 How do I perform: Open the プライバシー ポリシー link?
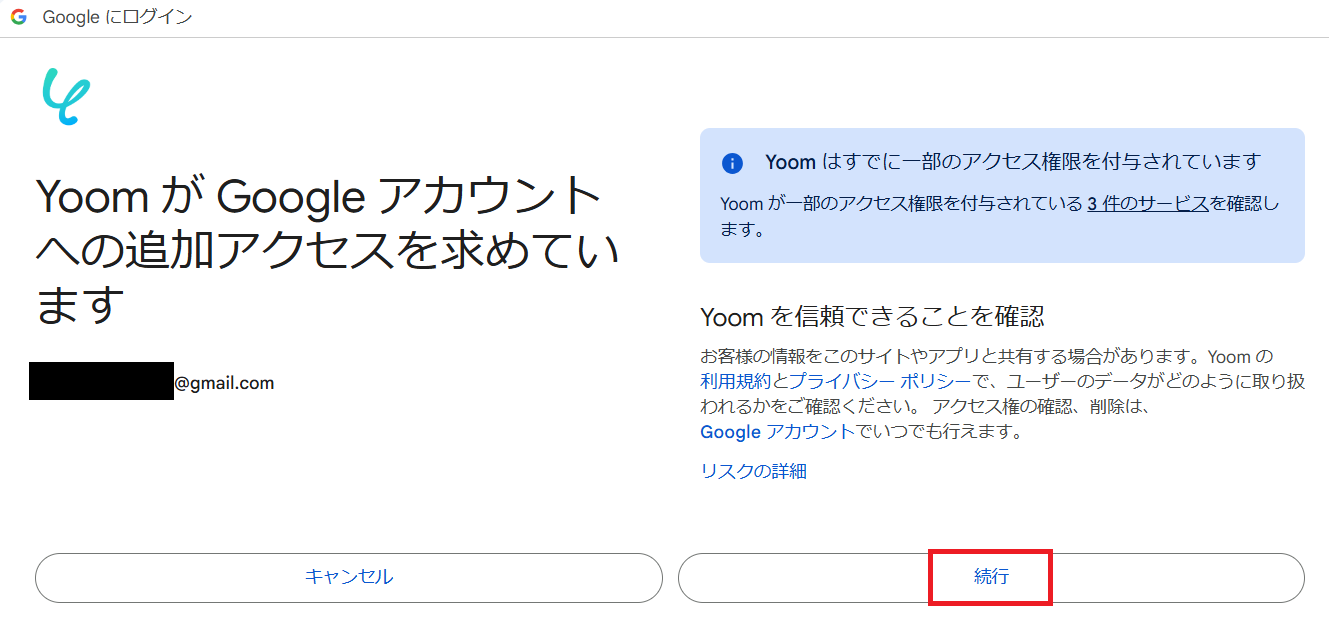pos(879,382)
